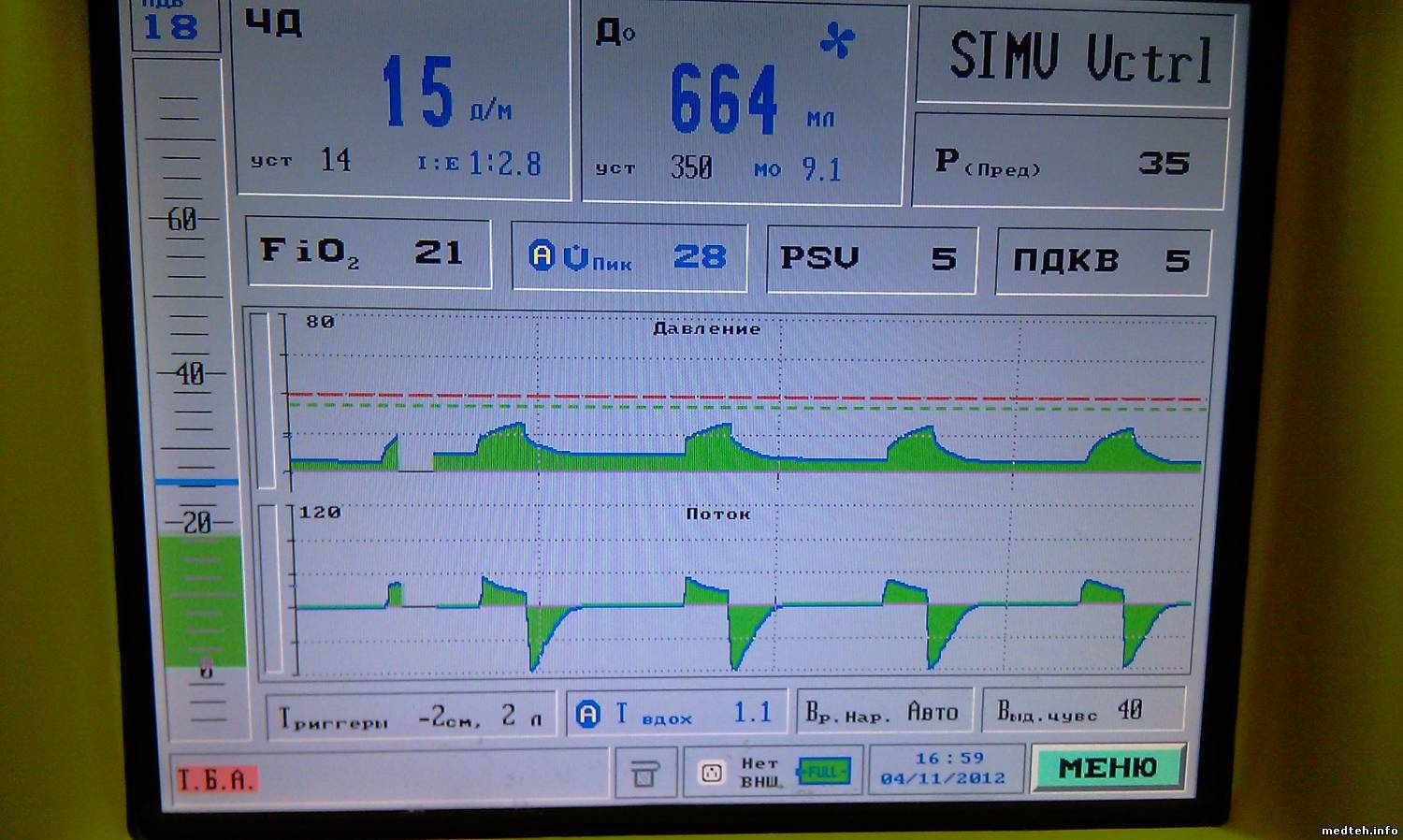Select the P(Пред) 35 pressure limit
1403x840 pixels.
tap(1068, 163)
